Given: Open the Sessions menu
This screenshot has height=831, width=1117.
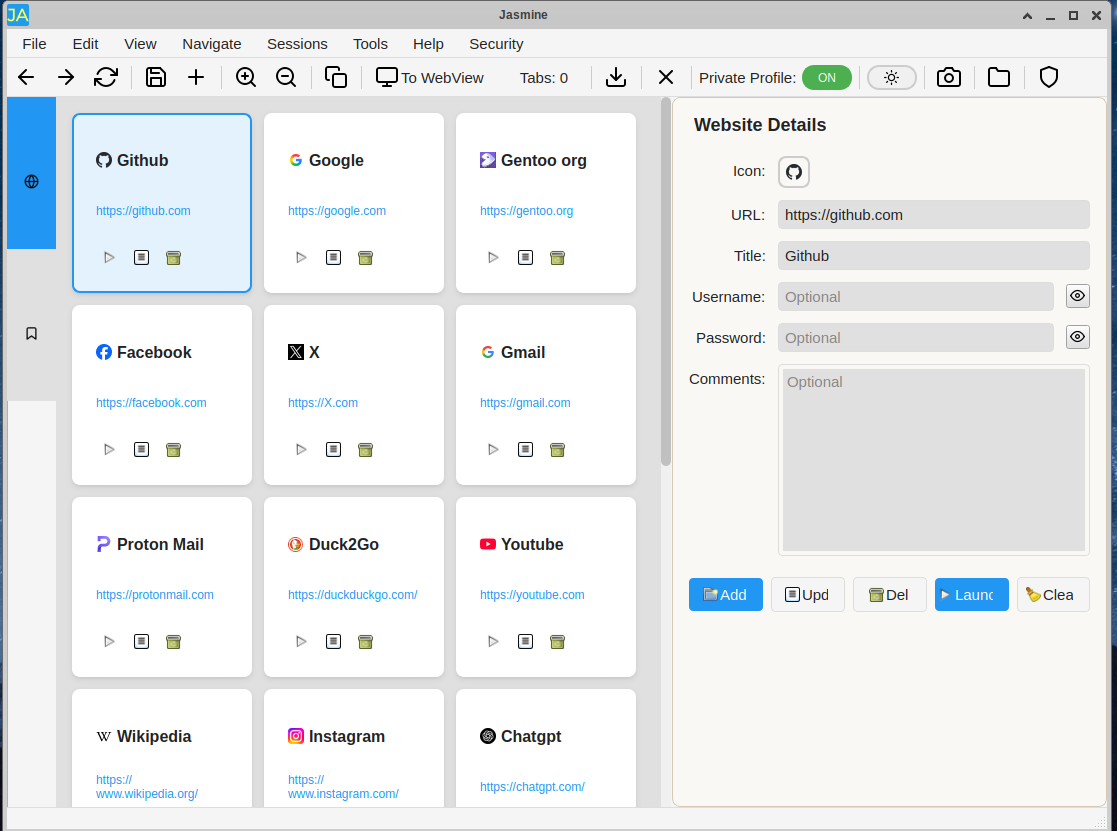Looking at the screenshot, I should (297, 43).
